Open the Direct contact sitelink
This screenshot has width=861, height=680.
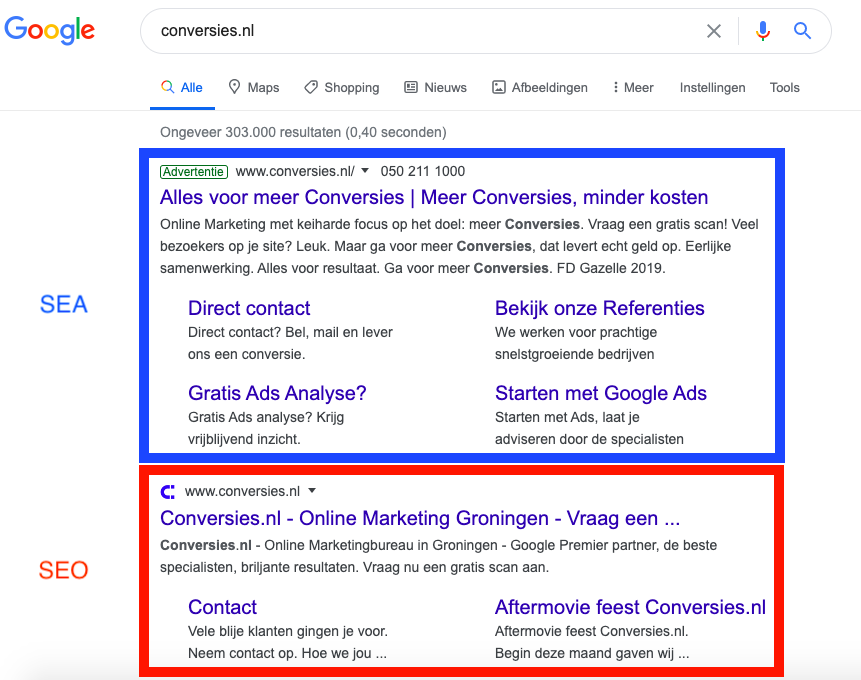pos(249,308)
